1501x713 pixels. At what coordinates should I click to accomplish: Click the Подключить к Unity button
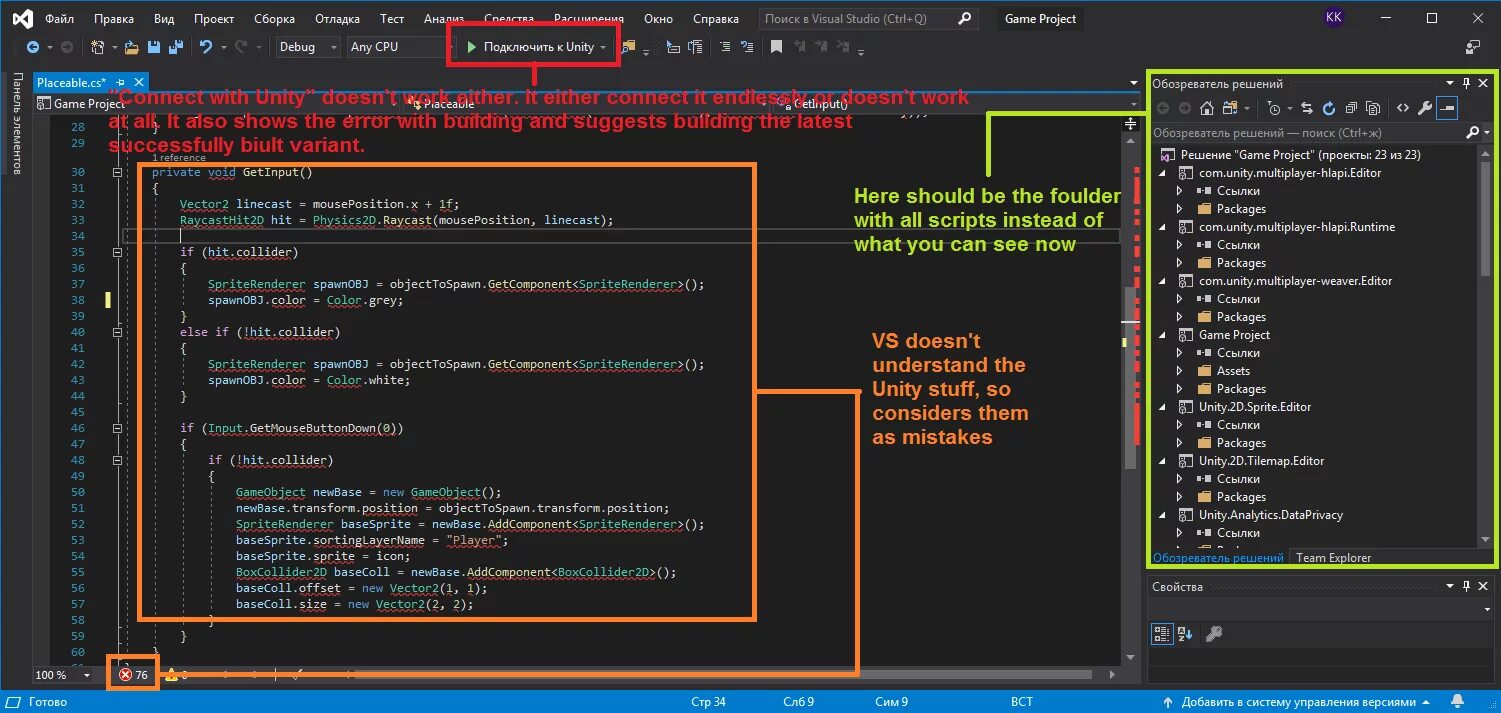point(535,47)
